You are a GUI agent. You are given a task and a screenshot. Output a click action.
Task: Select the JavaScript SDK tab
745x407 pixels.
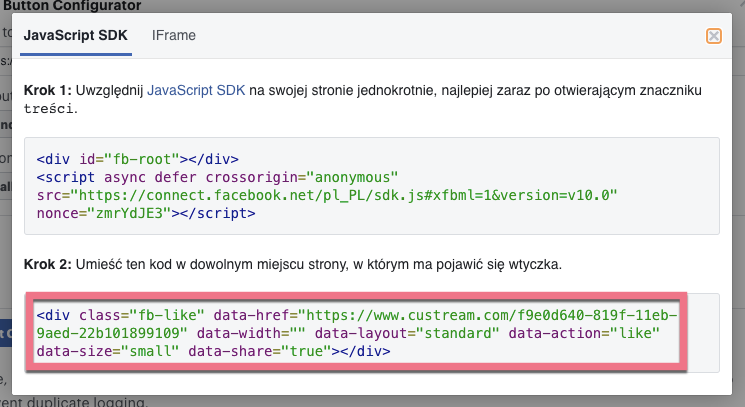78,35
